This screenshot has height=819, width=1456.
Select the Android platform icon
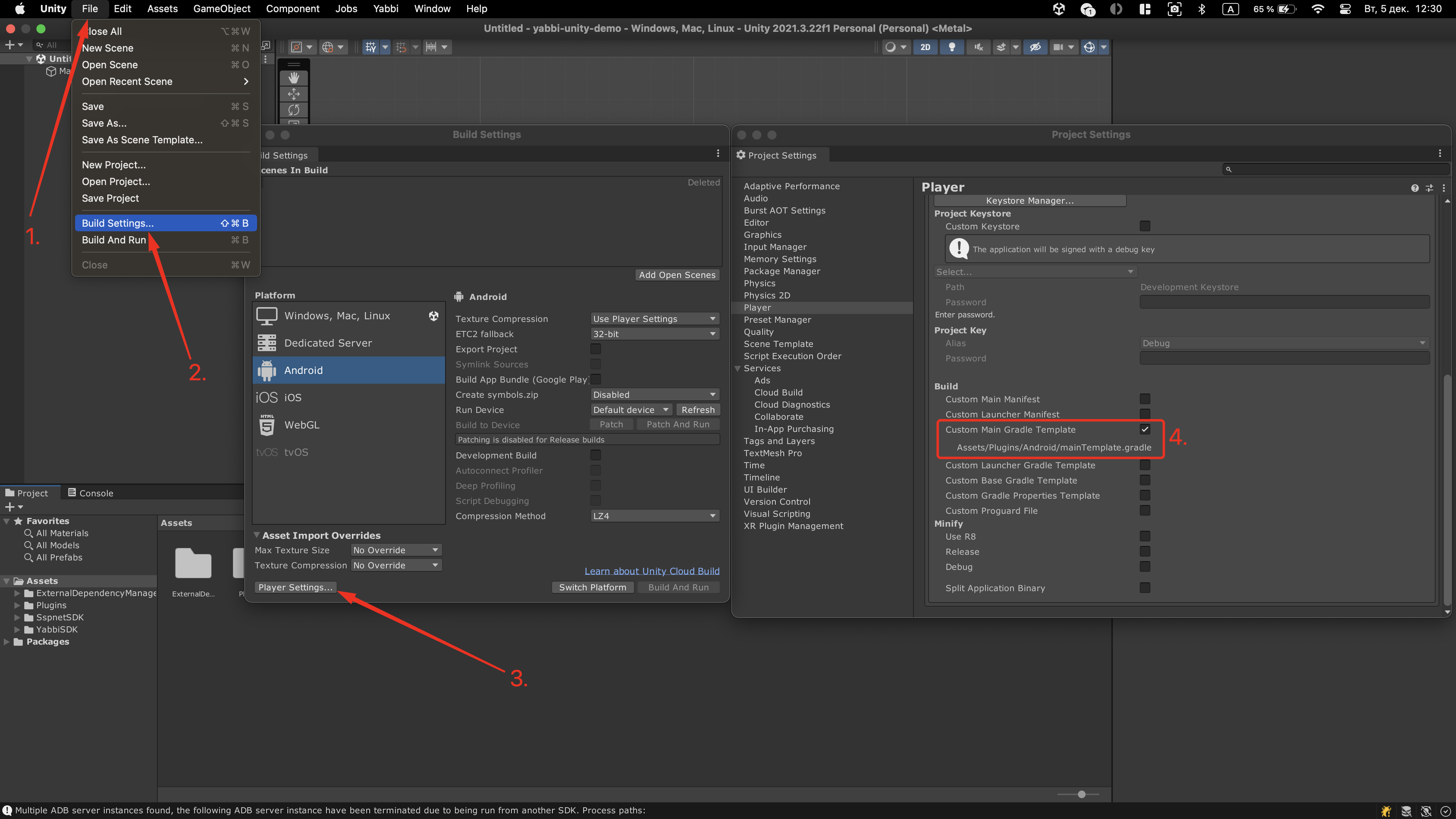[x=267, y=370]
